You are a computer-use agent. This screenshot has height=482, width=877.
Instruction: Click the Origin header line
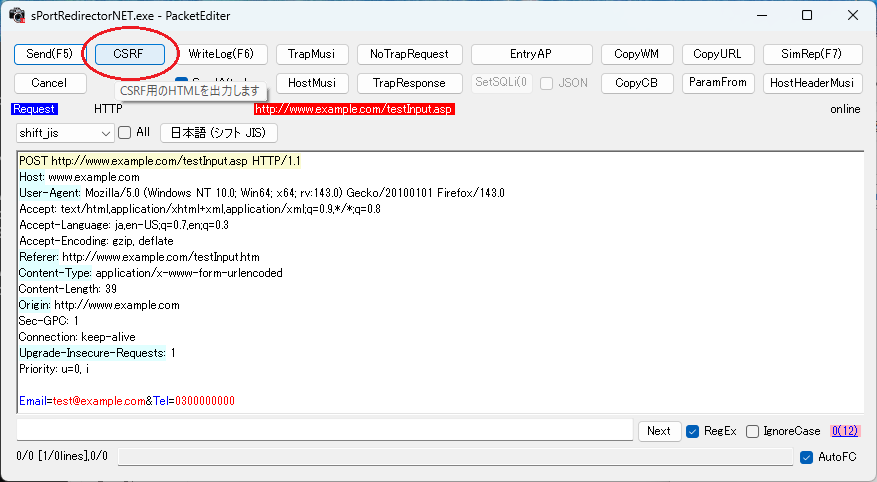(99, 305)
